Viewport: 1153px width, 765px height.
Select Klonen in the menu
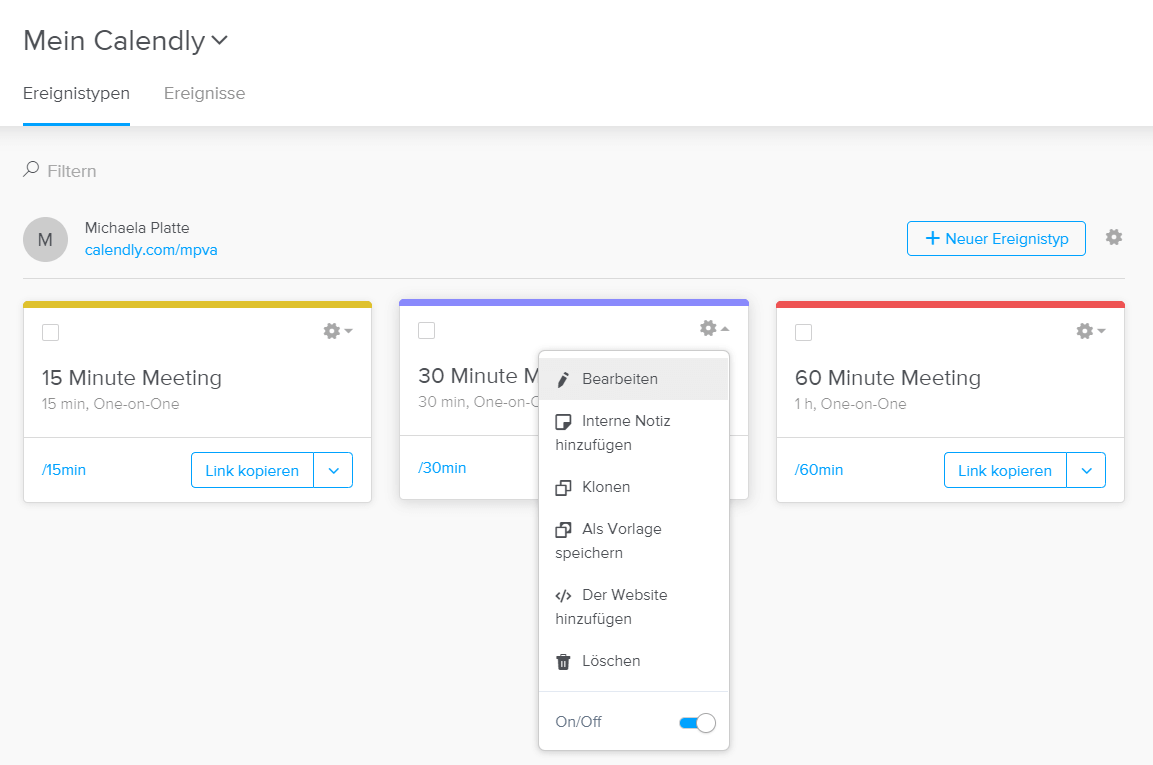[634, 487]
